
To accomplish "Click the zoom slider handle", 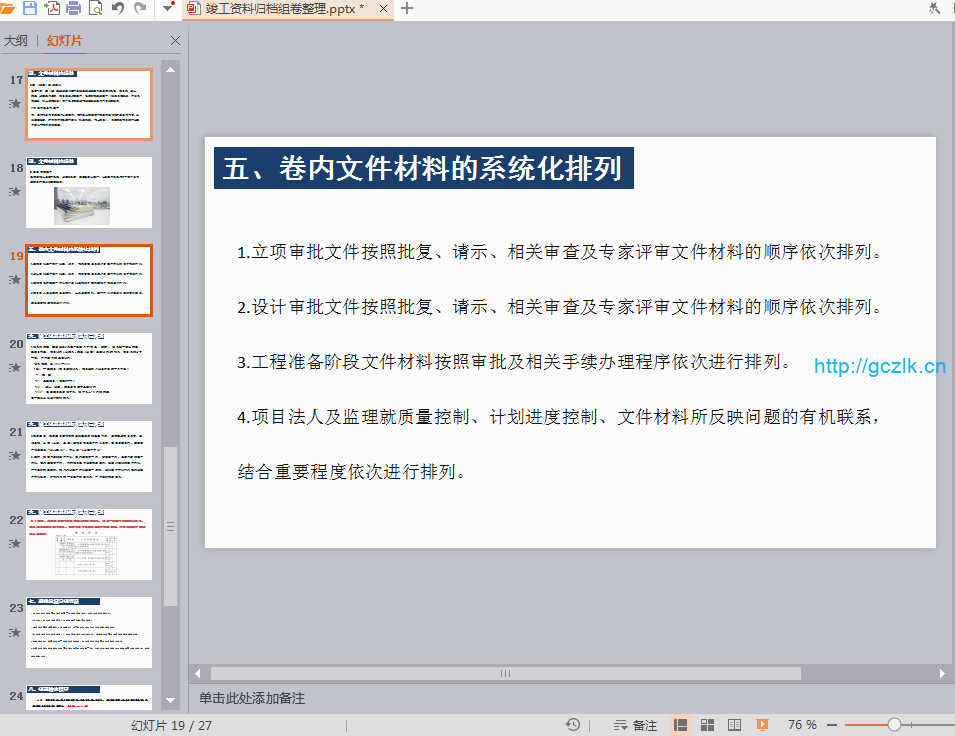I will tap(894, 725).
